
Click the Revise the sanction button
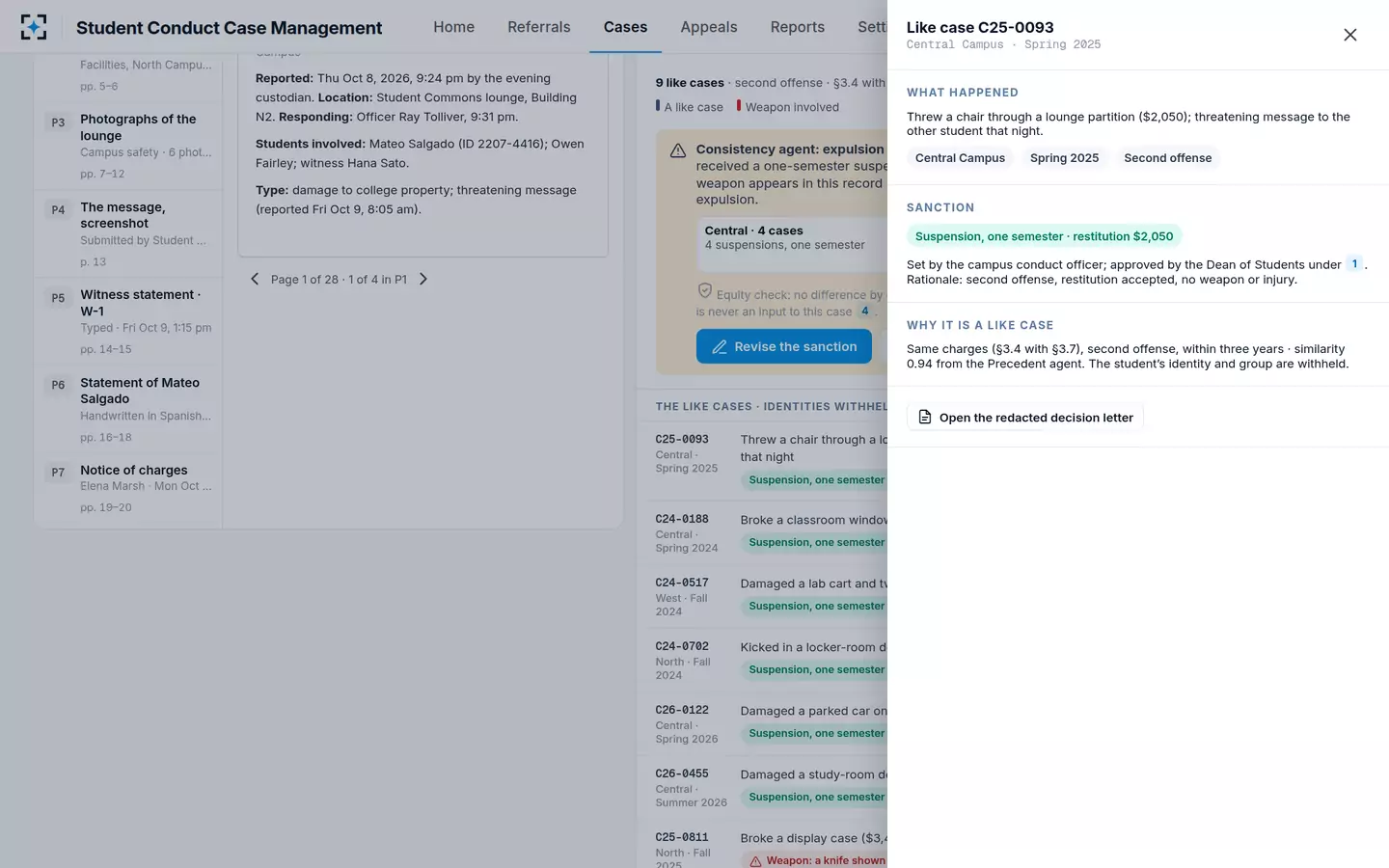point(783,346)
